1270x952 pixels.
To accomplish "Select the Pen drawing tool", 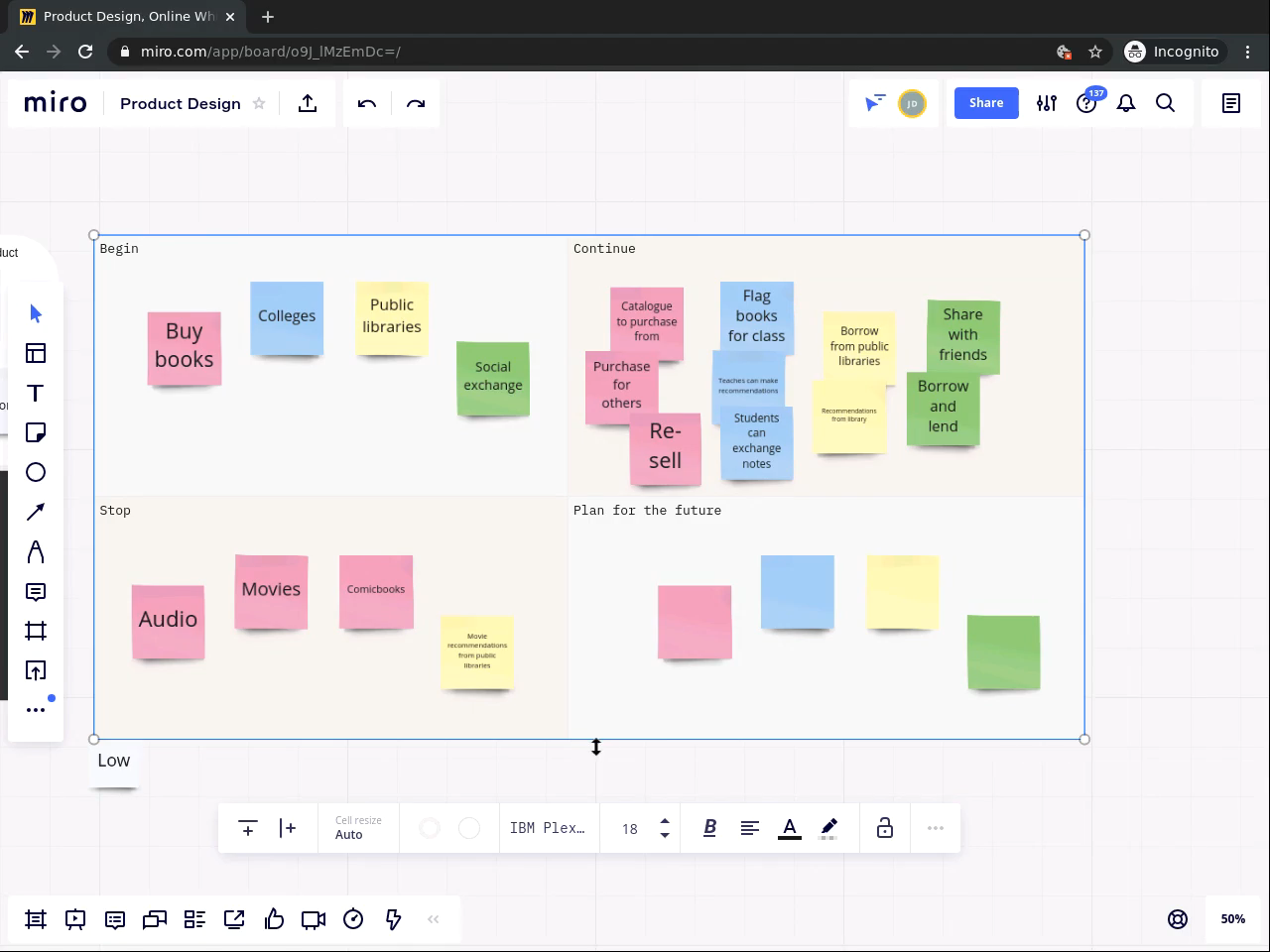I will [x=36, y=551].
